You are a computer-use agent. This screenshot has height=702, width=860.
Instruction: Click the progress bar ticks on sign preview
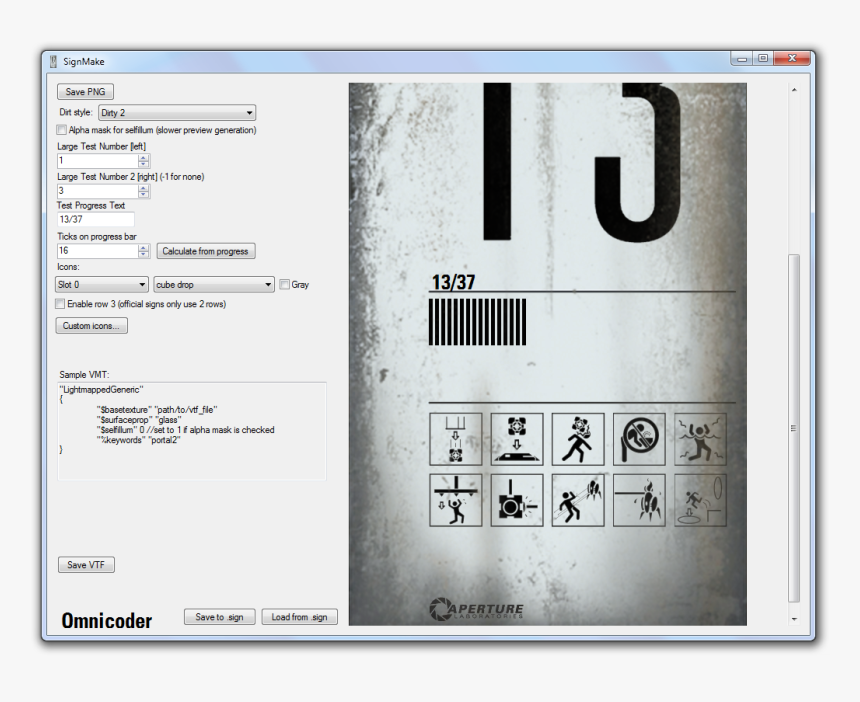[x=477, y=322]
